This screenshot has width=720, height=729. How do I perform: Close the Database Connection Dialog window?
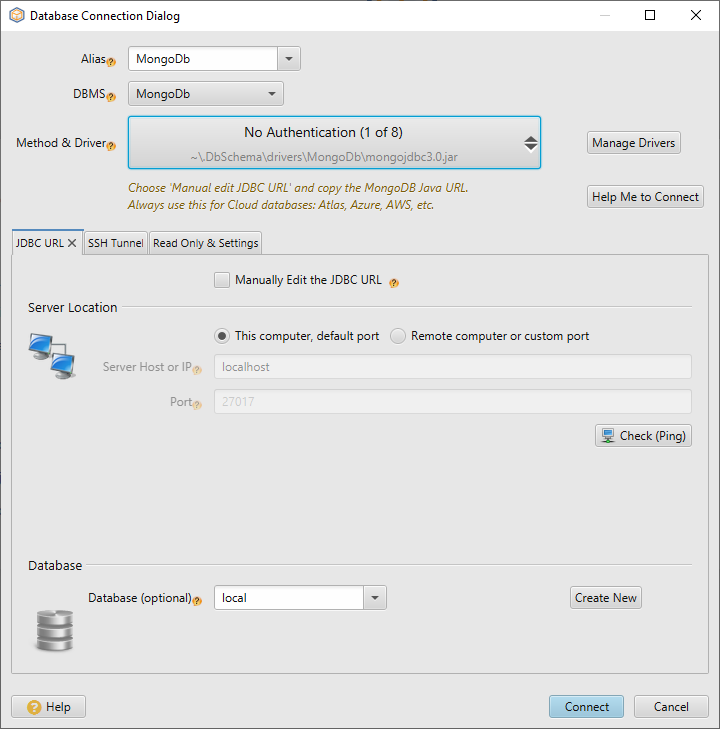[695, 15]
